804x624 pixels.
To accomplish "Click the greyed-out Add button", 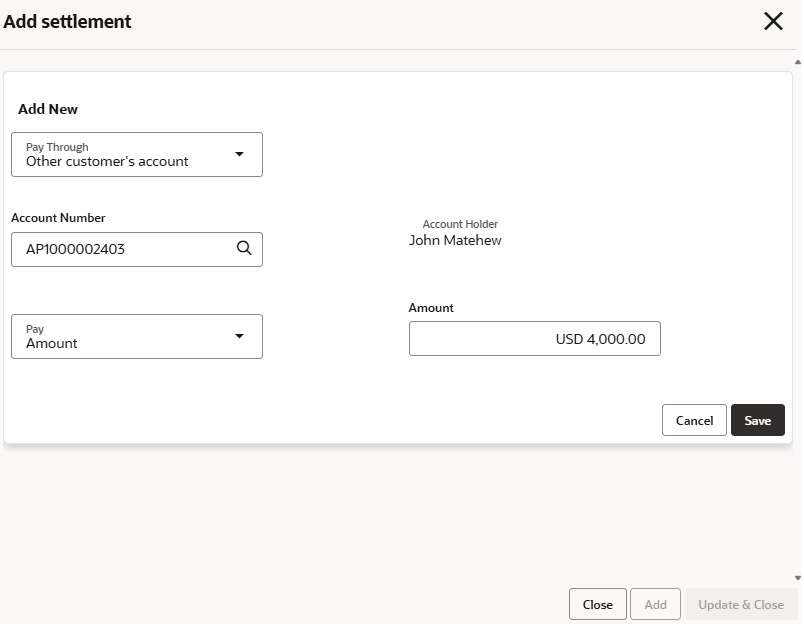I will (655, 604).
